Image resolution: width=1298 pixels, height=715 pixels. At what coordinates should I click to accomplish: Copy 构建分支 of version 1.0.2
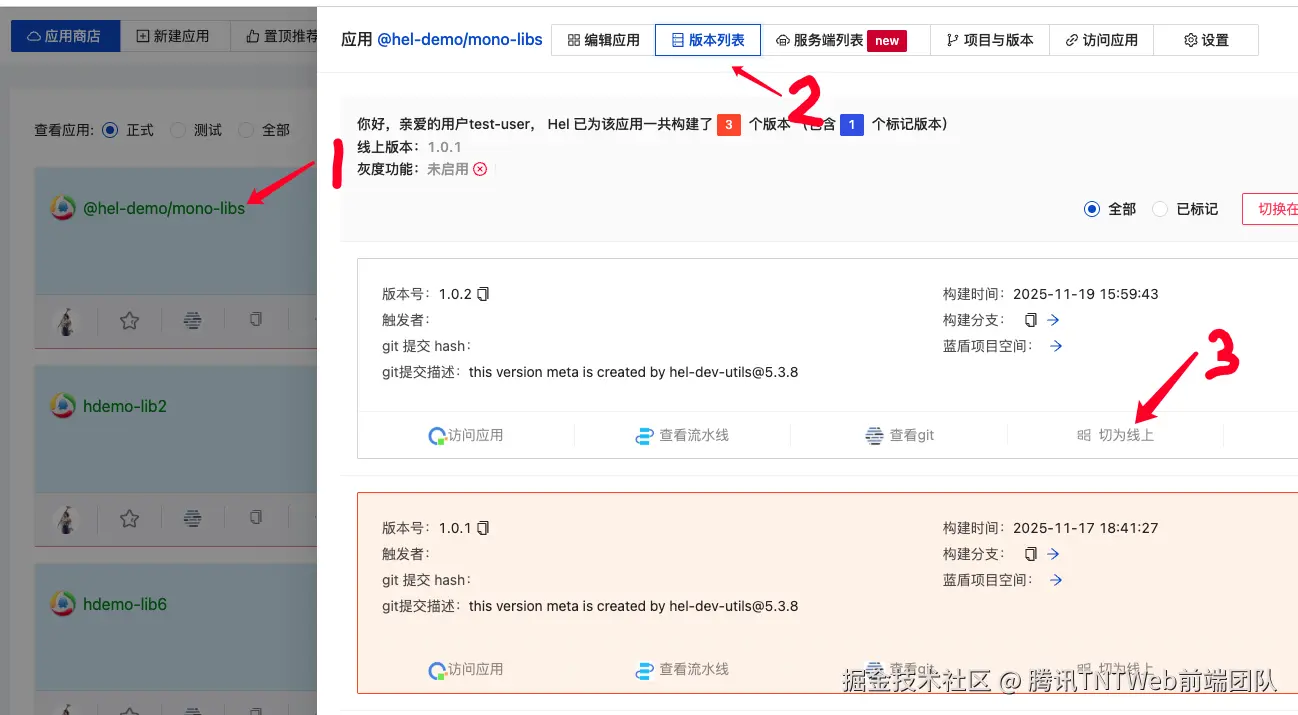(x=1031, y=320)
